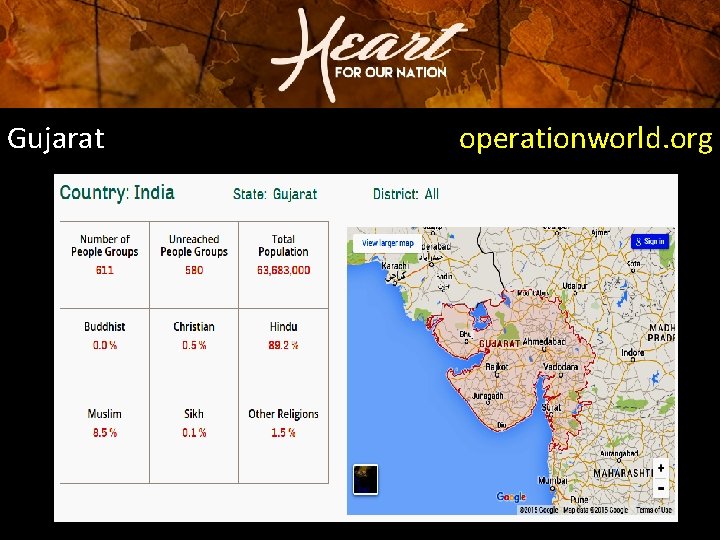
Task: Select the District: All label
Action: tap(405, 194)
